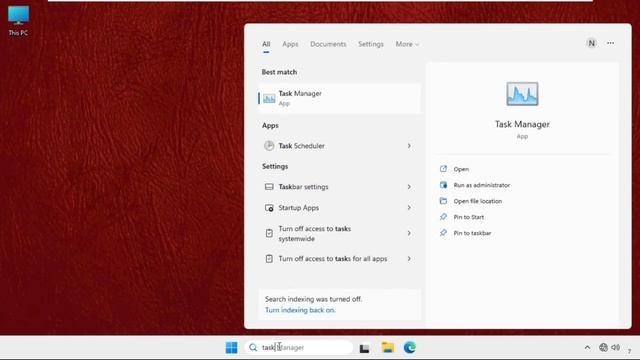Screen dimensions: 640x360
Task: Open Task View from the taskbar
Action: pyautogui.click(x=364, y=348)
